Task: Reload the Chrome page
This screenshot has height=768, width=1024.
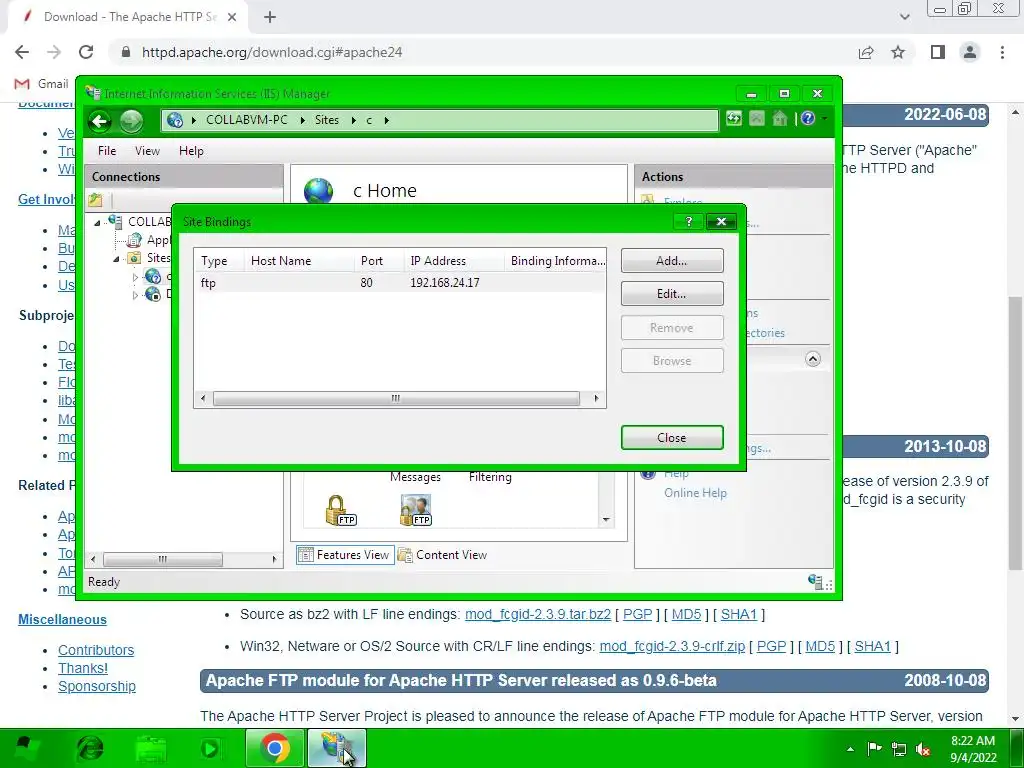Action: [86, 52]
